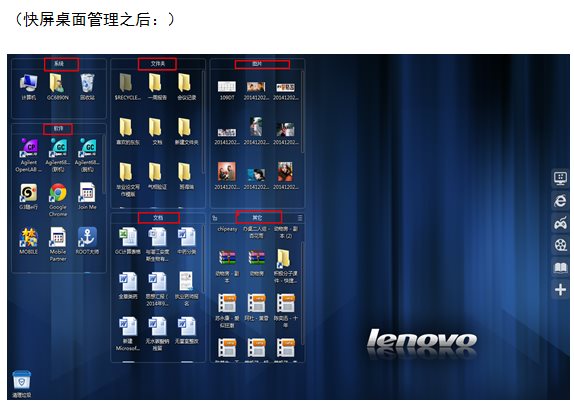Select the 系统 group title
This screenshot has width=574, height=404.
[x=59, y=64]
